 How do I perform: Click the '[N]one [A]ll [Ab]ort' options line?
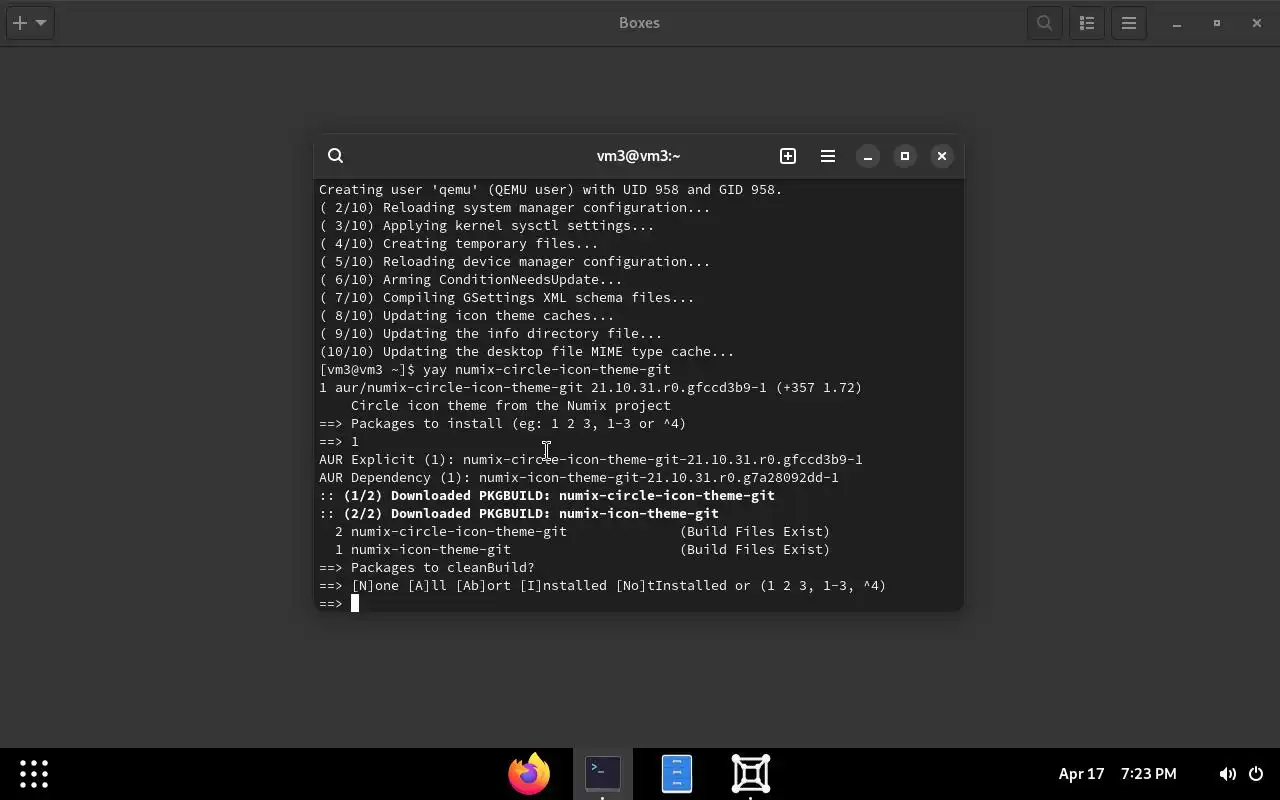pos(603,586)
